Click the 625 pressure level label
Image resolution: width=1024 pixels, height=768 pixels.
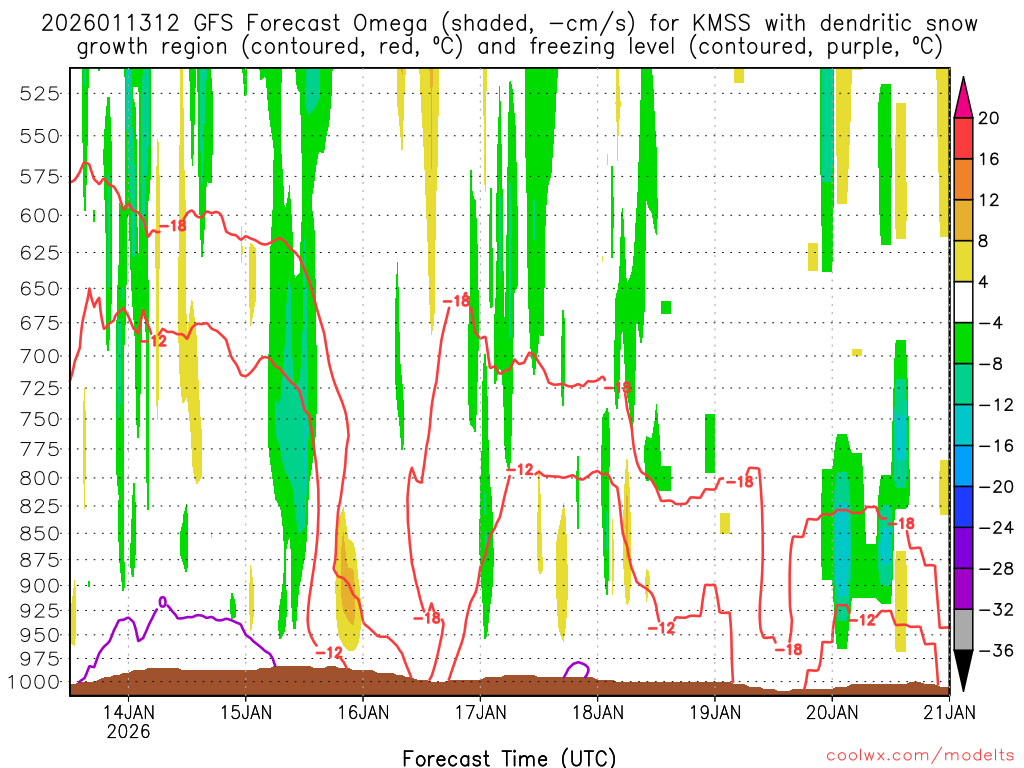coord(39,253)
